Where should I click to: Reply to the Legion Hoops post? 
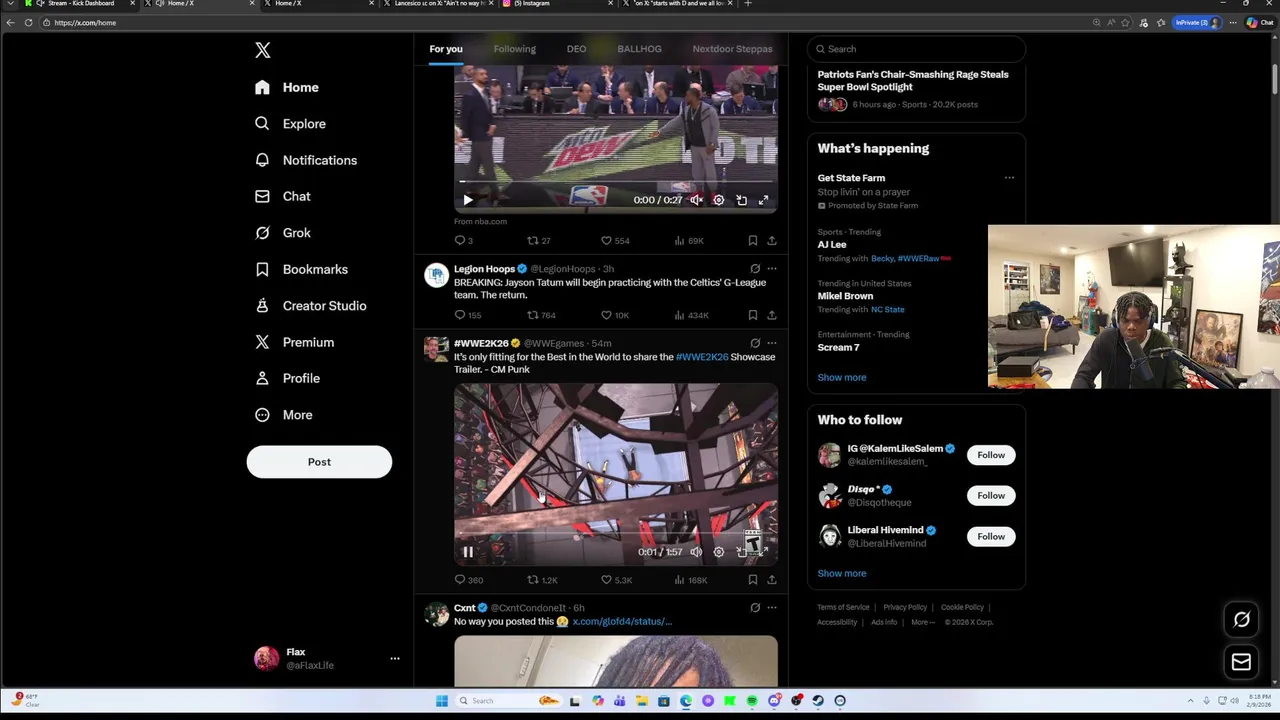(467, 315)
